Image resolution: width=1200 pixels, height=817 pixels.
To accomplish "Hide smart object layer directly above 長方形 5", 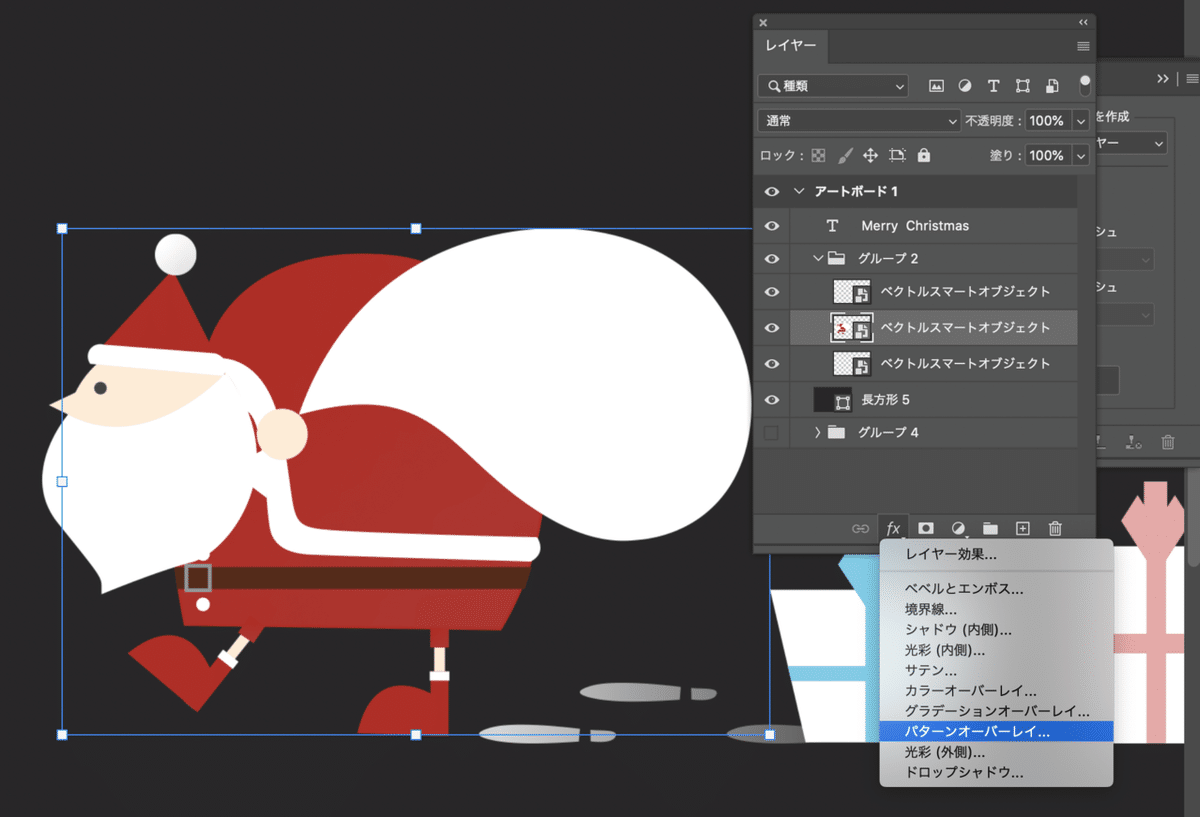I will point(771,363).
